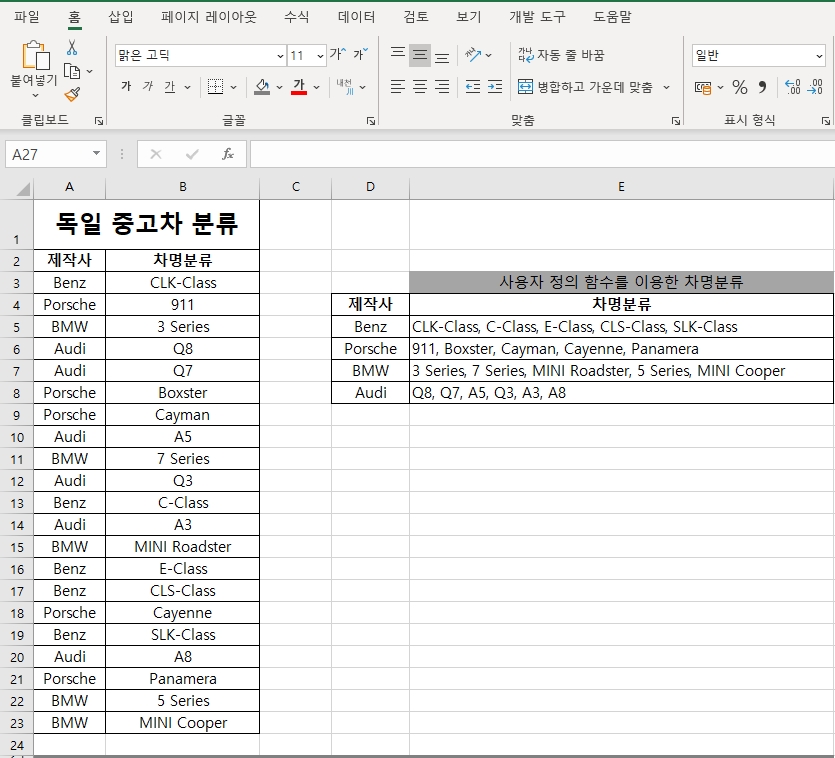Open the font (글꼴) group dialog launcher
This screenshot has width=835, height=758.
point(371,121)
